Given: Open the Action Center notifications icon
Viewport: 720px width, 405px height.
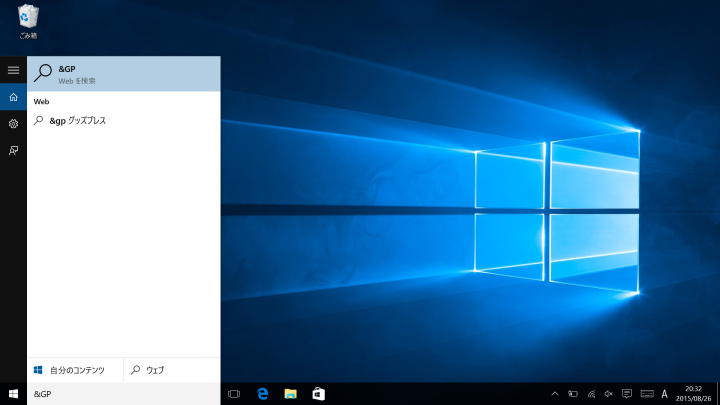Looking at the screenshot, I should [x=627, y=394].
